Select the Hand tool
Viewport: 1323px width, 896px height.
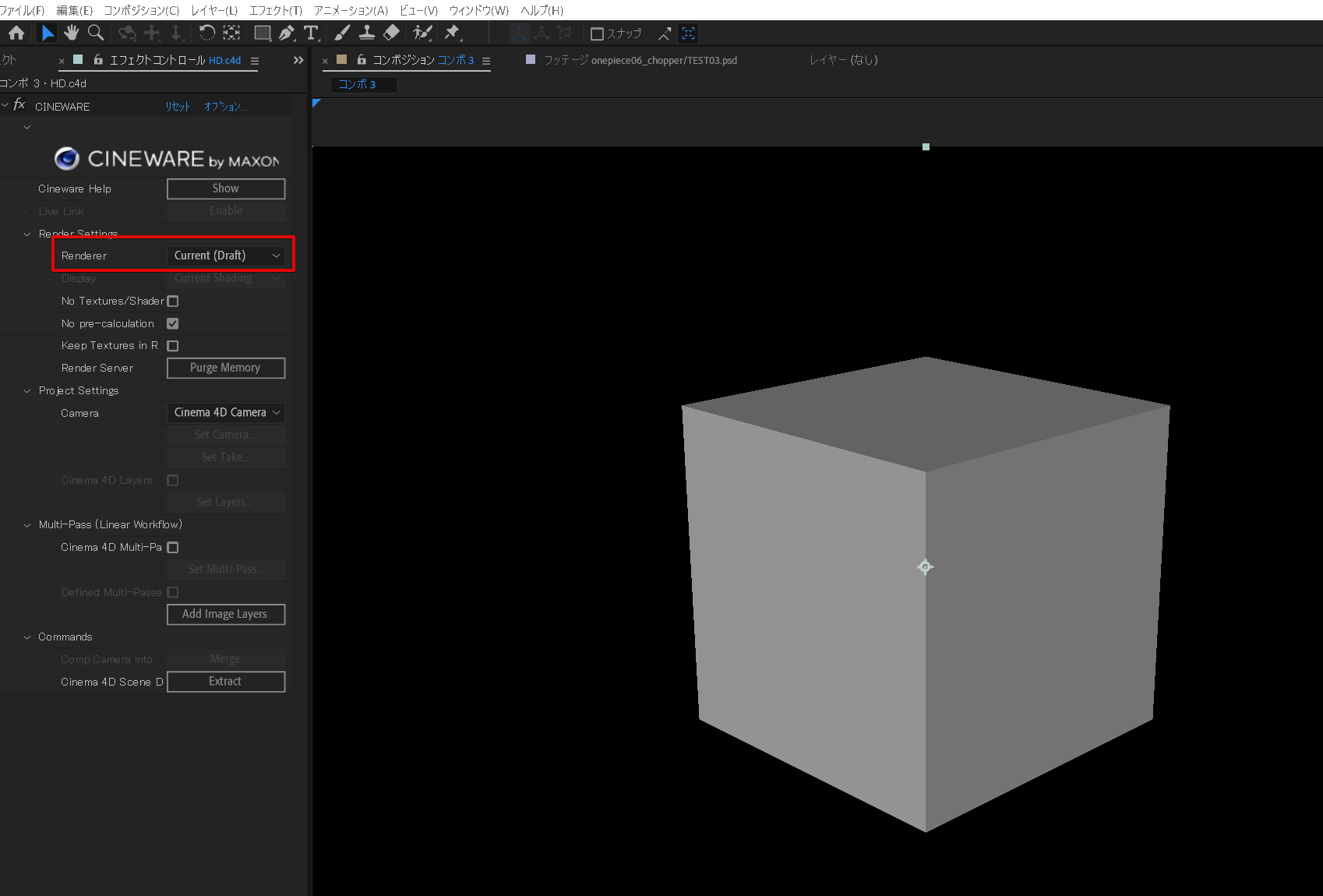(71, 33)
